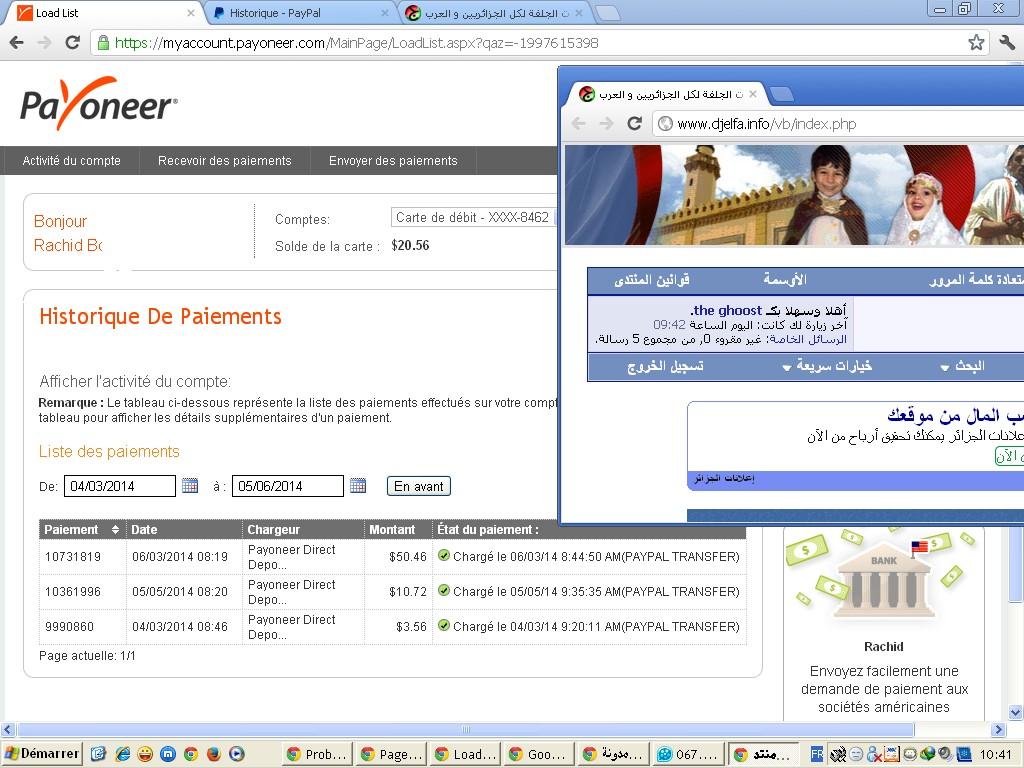Close the djelfa popup window's tab
The height and width of the screenshot is (768, 1024).
click(753, 94)
